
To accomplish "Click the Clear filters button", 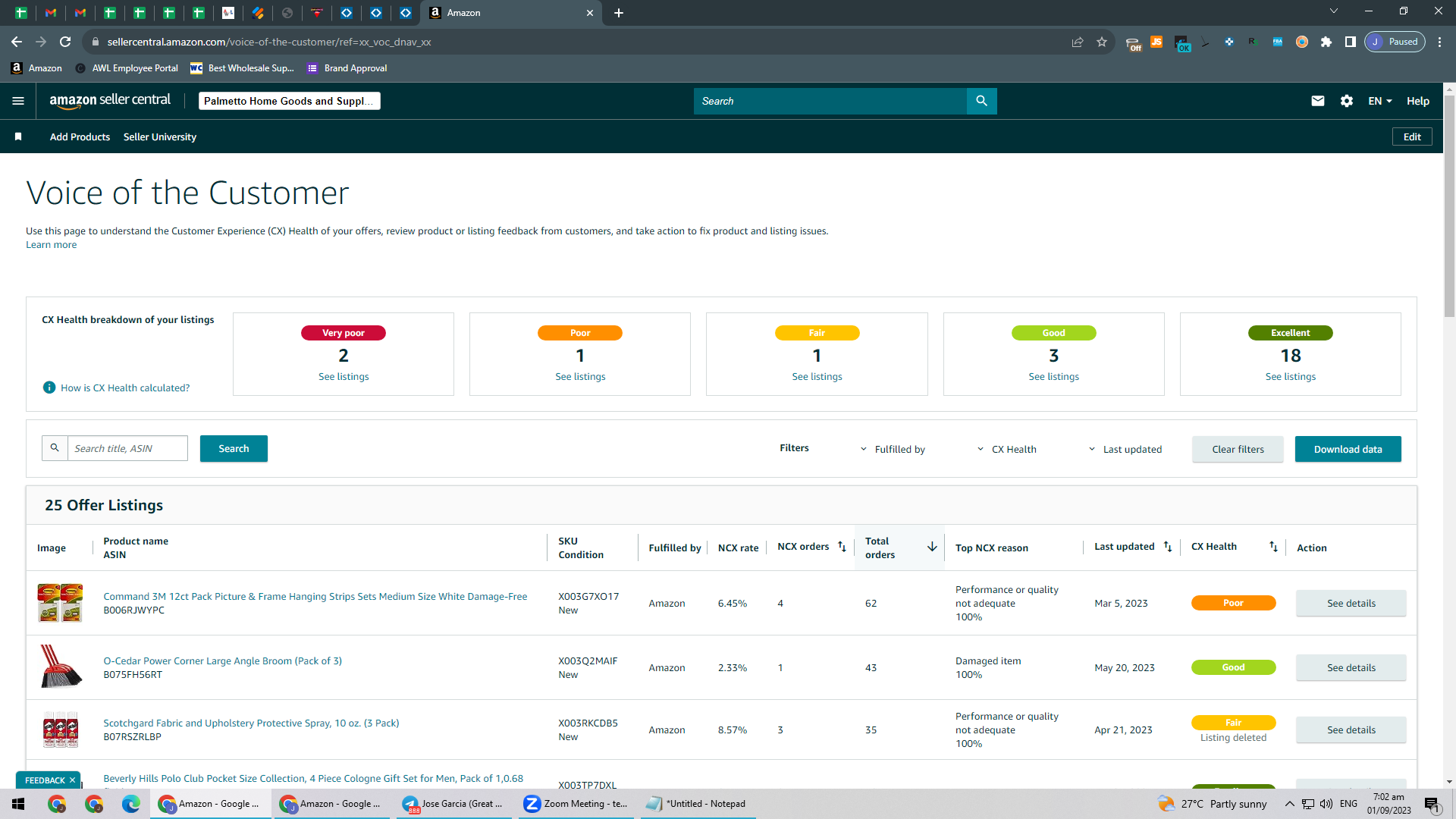I will coord(1238,449).
